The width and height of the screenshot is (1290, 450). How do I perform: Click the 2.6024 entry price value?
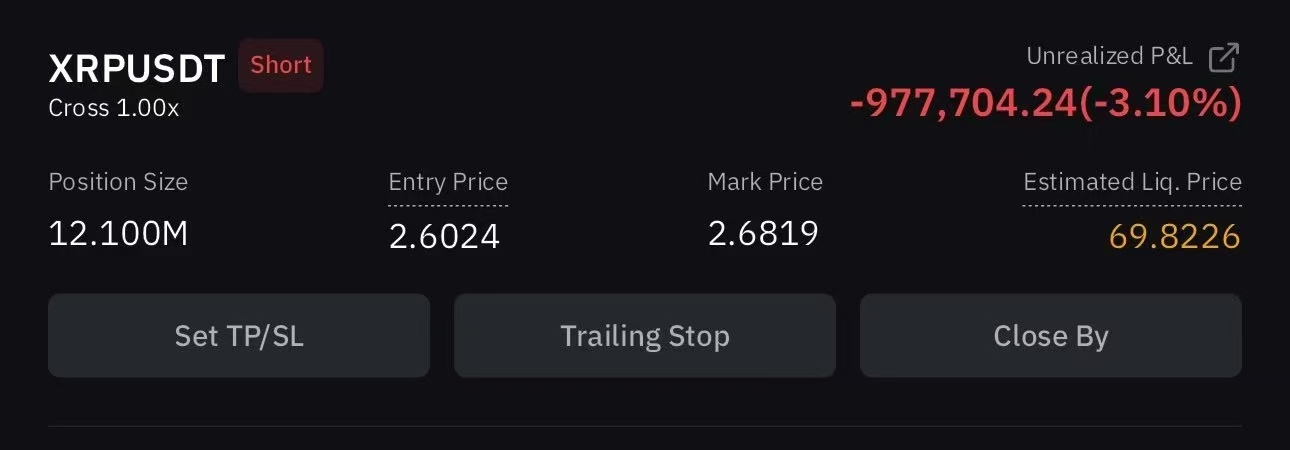pos(444,236)
